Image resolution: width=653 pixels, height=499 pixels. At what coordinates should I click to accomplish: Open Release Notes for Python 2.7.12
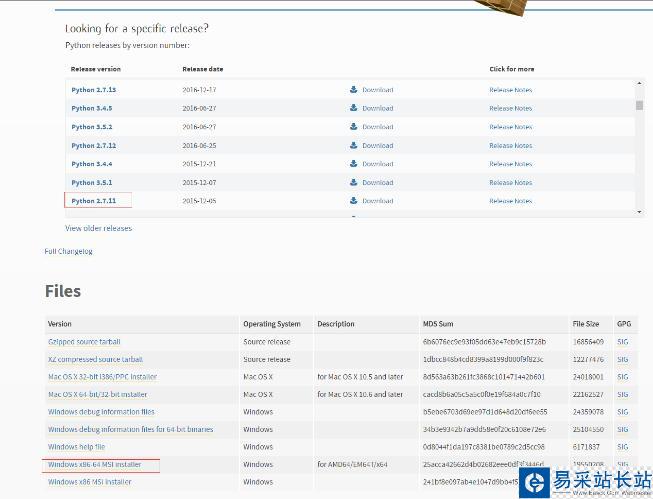point(511,146)
